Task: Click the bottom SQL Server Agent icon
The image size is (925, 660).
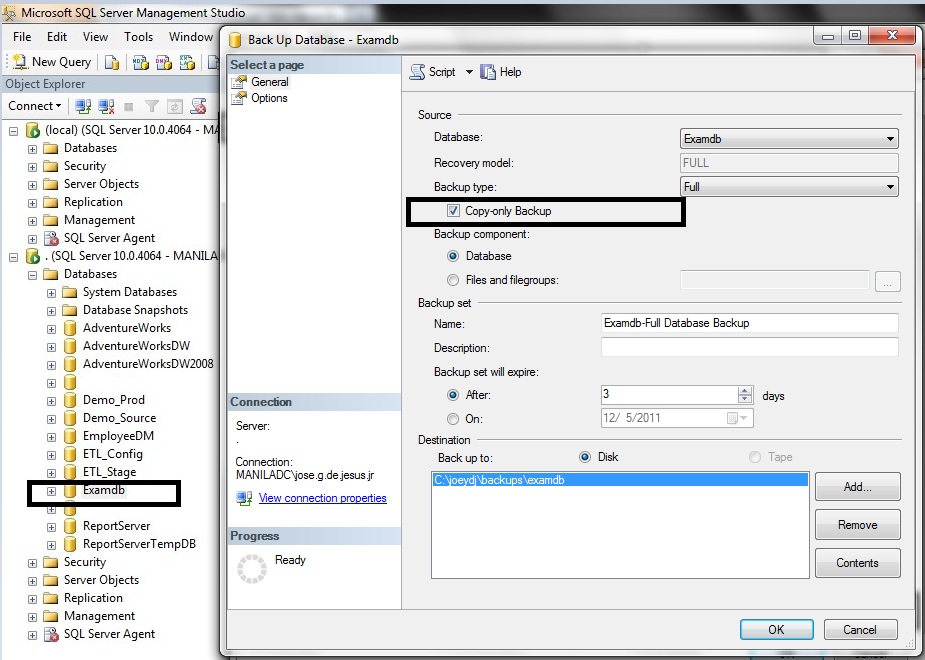Action: [x=52, y=634]
